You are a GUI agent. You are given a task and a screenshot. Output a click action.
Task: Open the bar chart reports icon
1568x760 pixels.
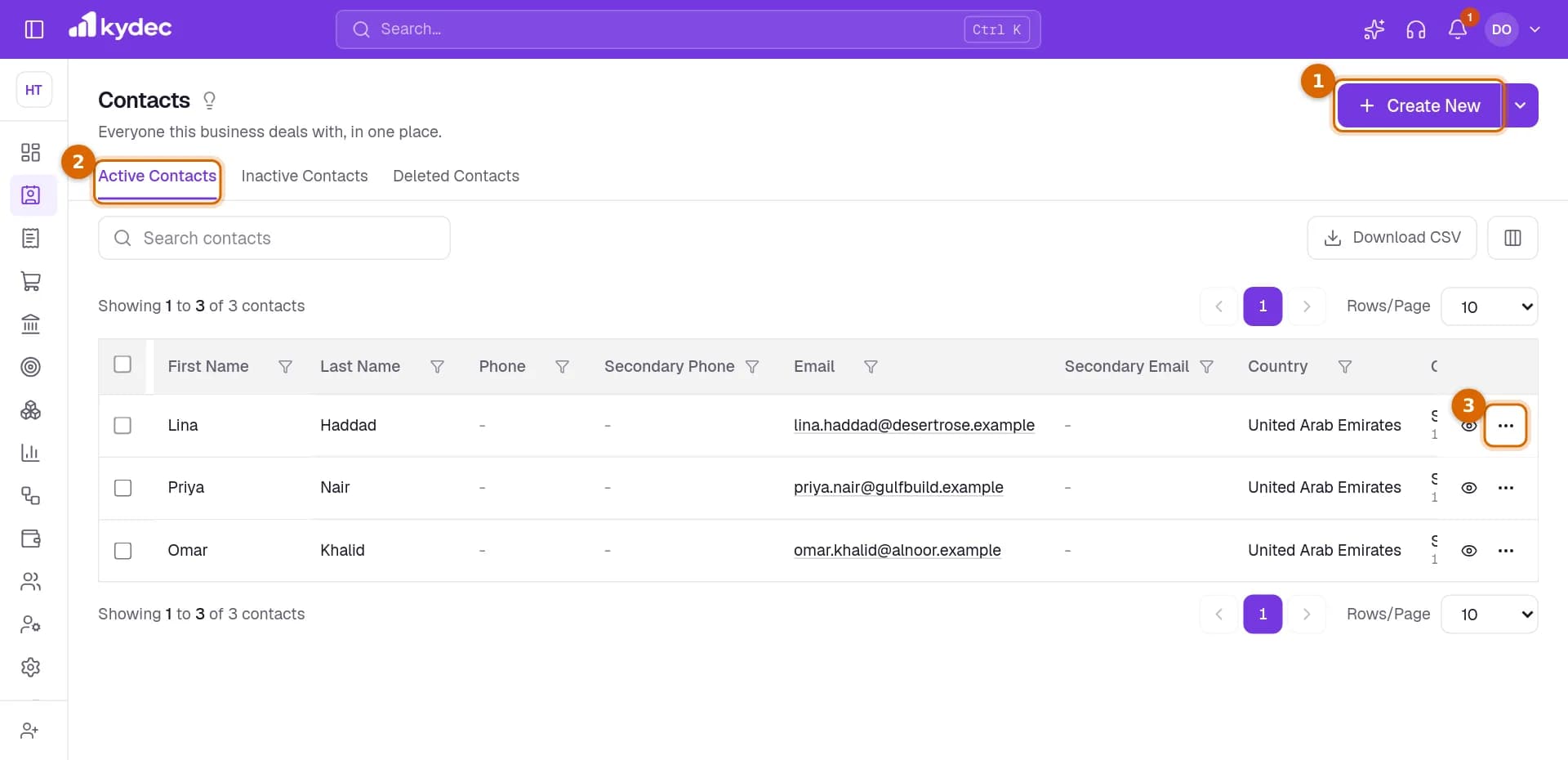coord(31,453)
